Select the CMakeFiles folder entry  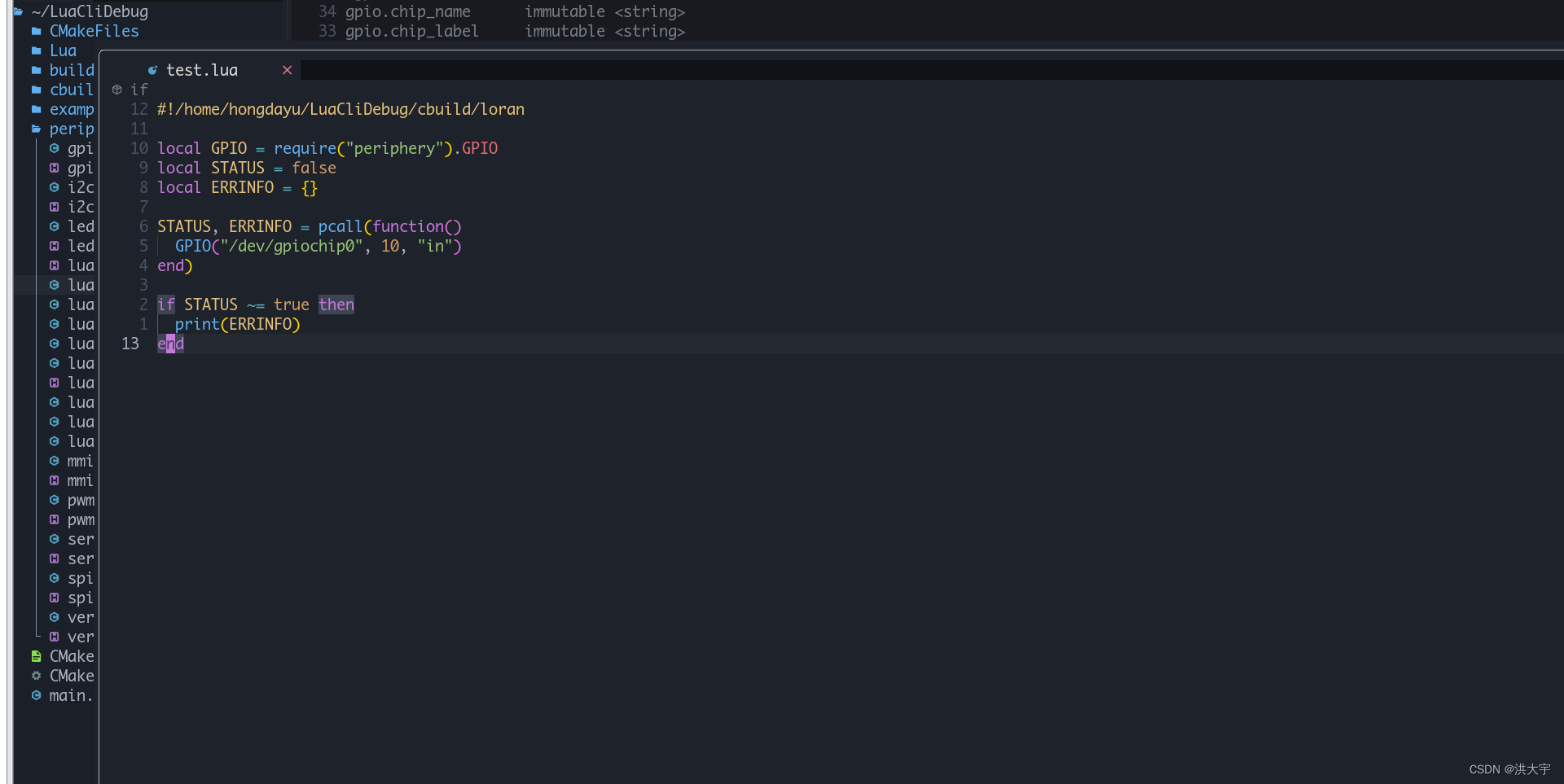click(94, 31)
